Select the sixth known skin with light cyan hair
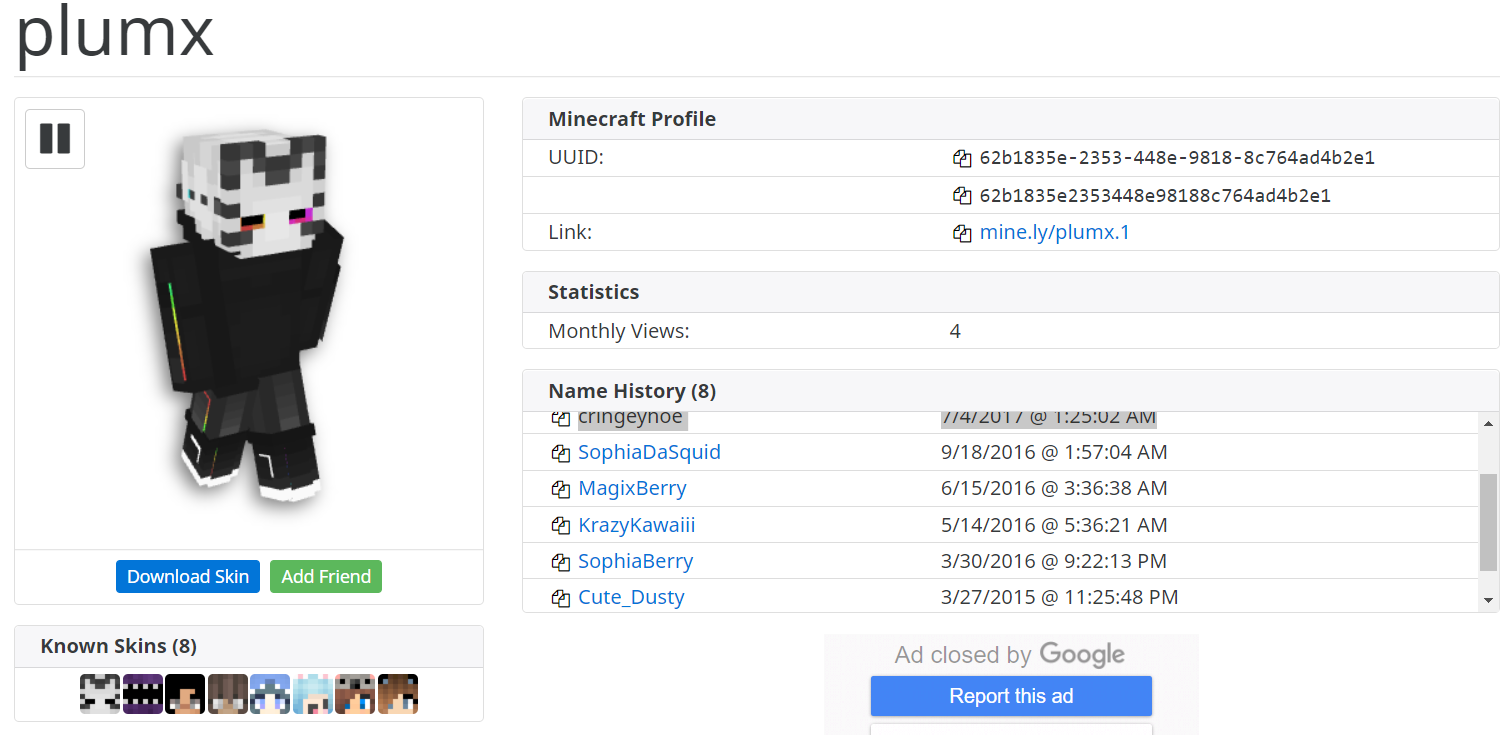 tap(313, 694)
